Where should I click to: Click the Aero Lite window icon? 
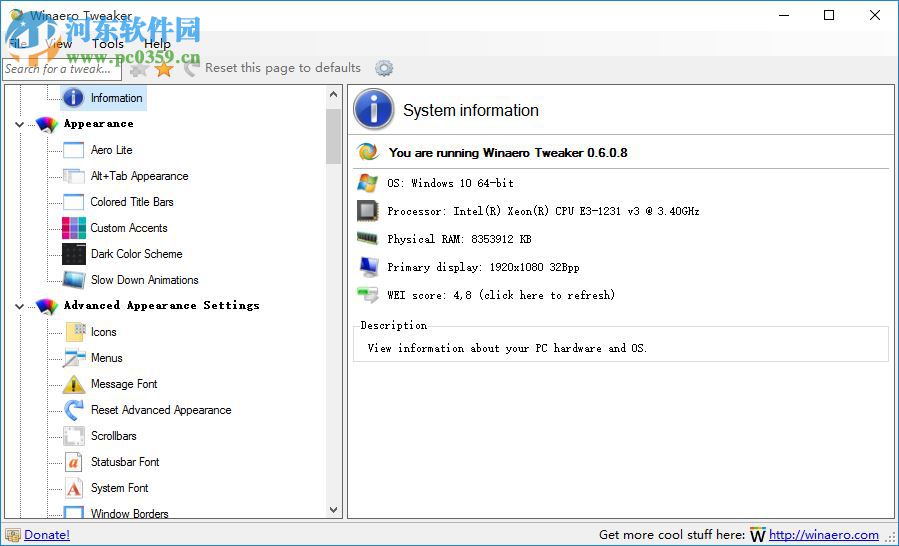tap(73, 150)
